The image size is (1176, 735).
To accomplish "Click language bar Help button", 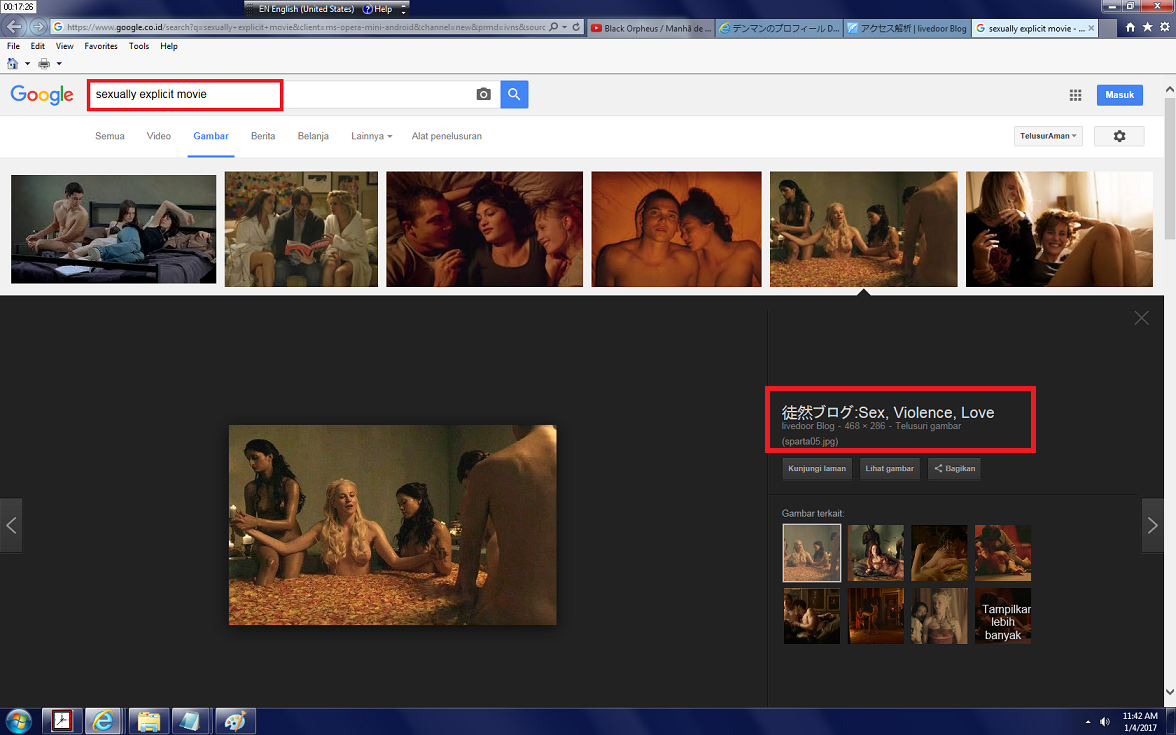I will (x=377, y=9).
